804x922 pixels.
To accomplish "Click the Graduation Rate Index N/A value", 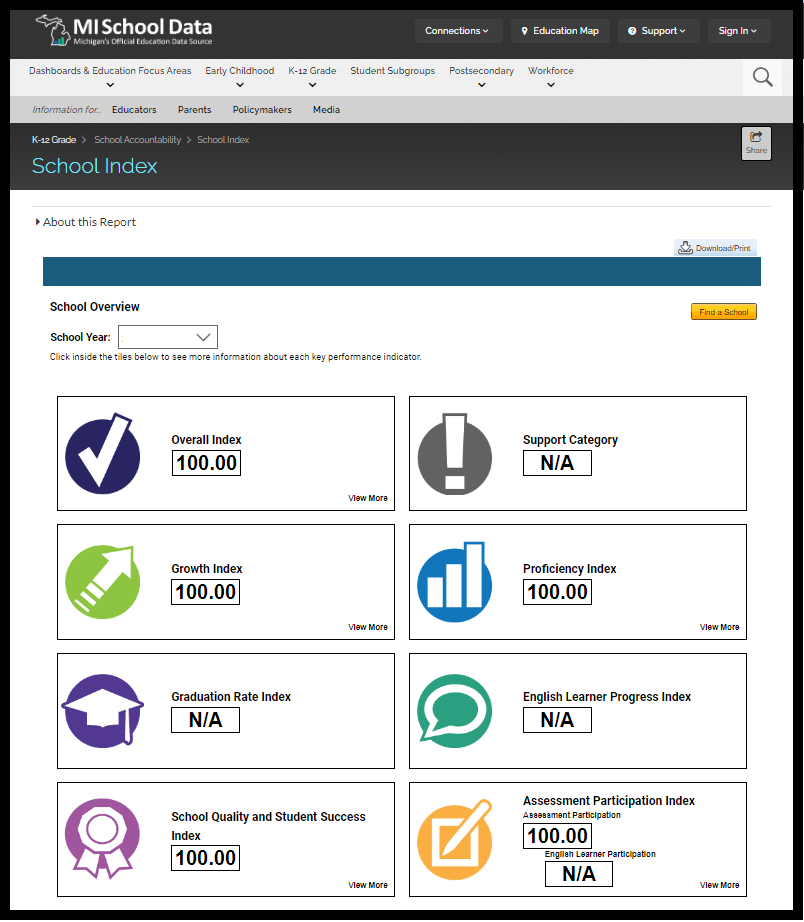I will pyautogui.click(x=205, y=720).
